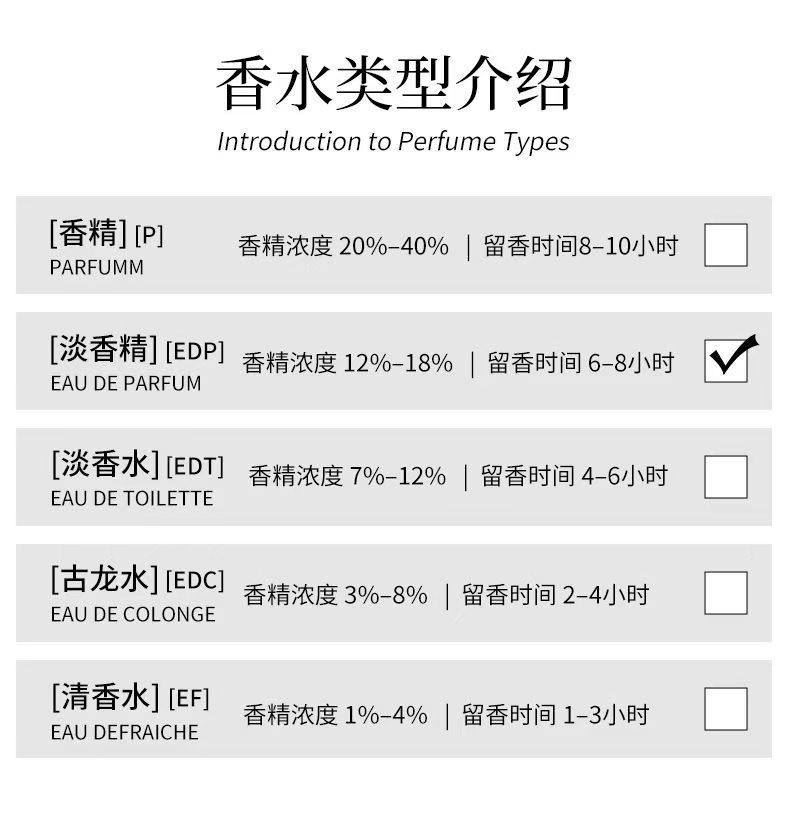Viewport: 790px width, 815px height.
Task: Click the 香精浓度 12%–18% text
Action: pyautogui.click(x=347, y=363)
